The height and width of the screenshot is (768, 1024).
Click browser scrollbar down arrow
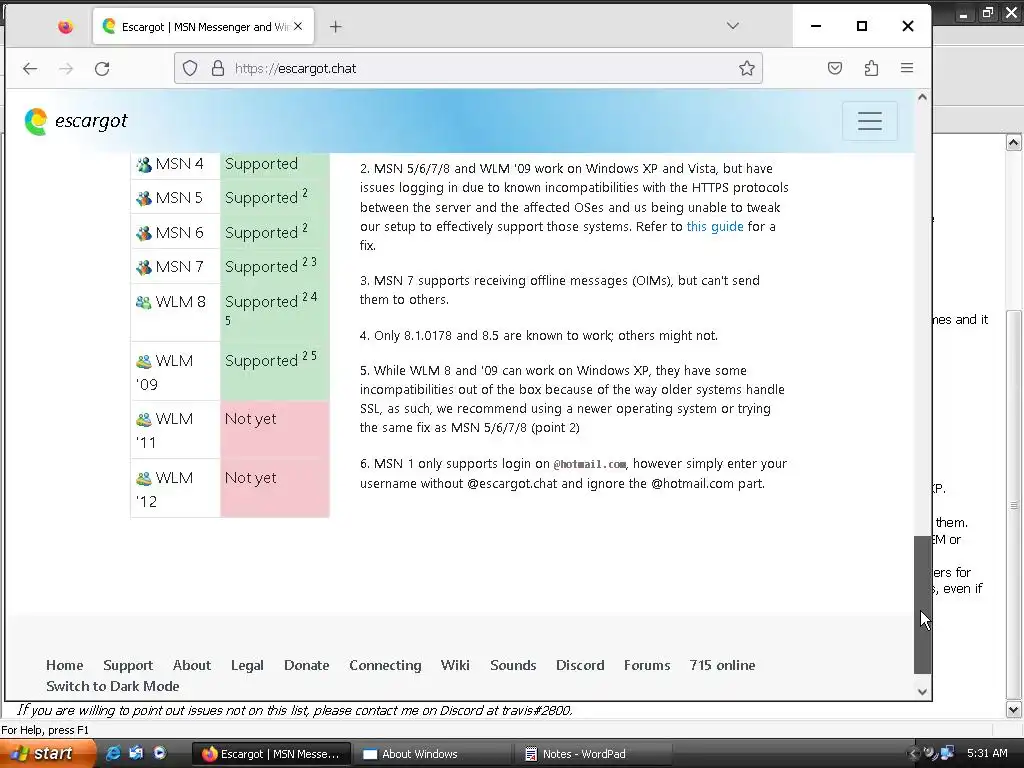pos(922,692)
